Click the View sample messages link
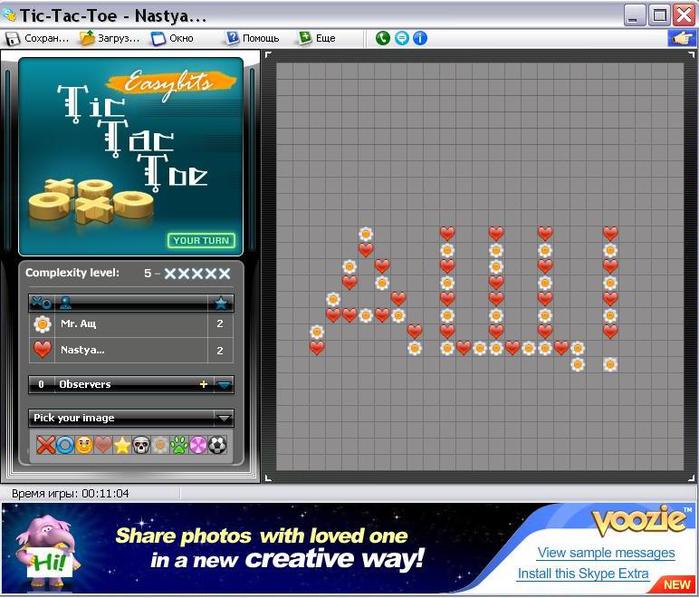This screenshot has height=598, width=699. coord(606,553)
